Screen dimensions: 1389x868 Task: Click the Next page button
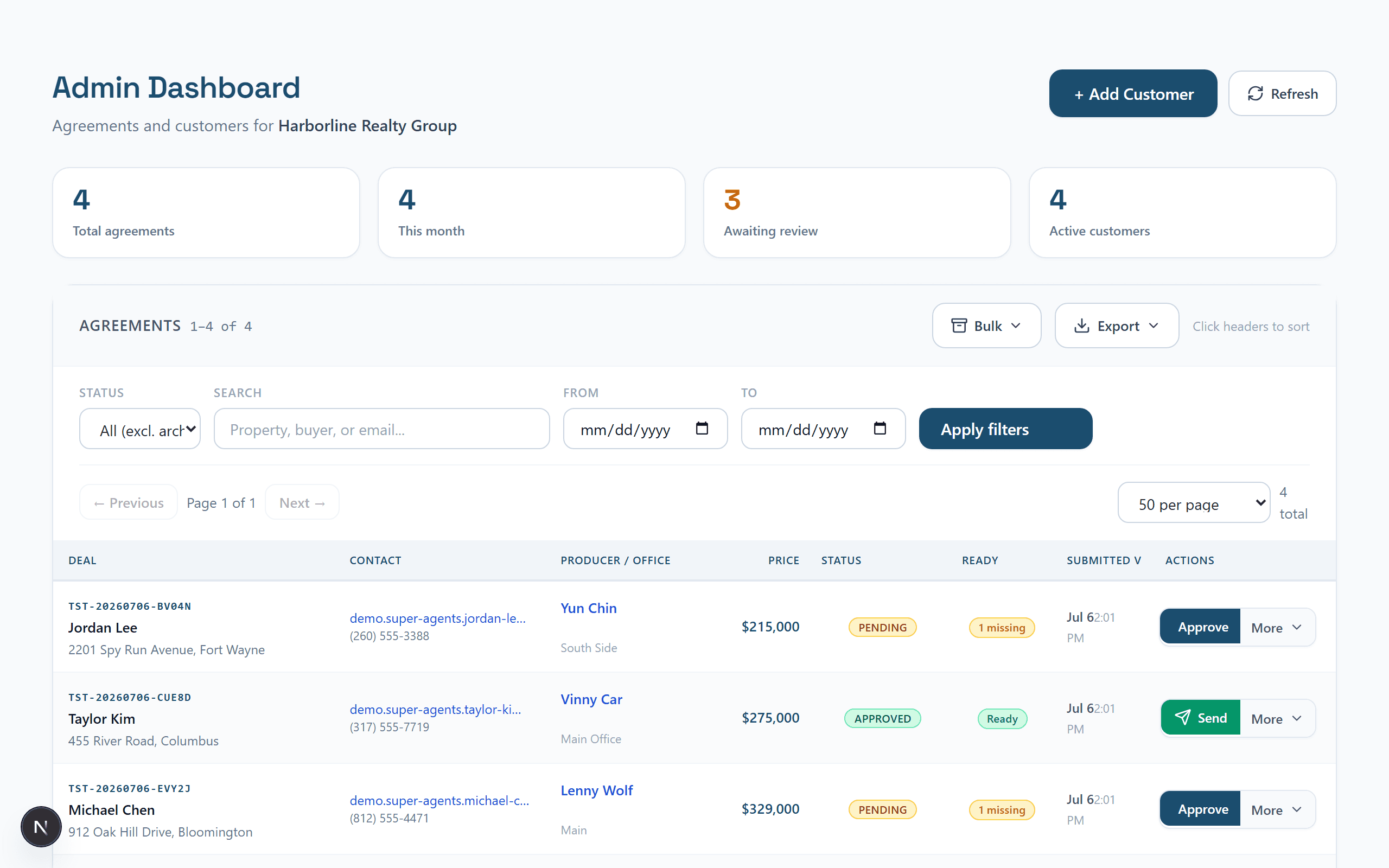click(x=302, y=502)
